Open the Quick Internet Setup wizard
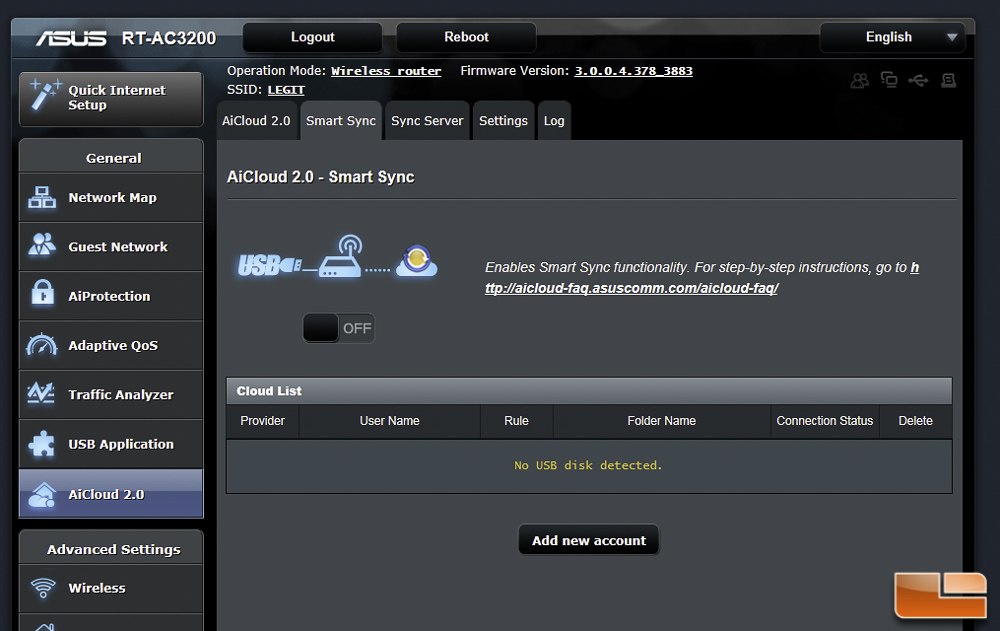 (111, 98)
